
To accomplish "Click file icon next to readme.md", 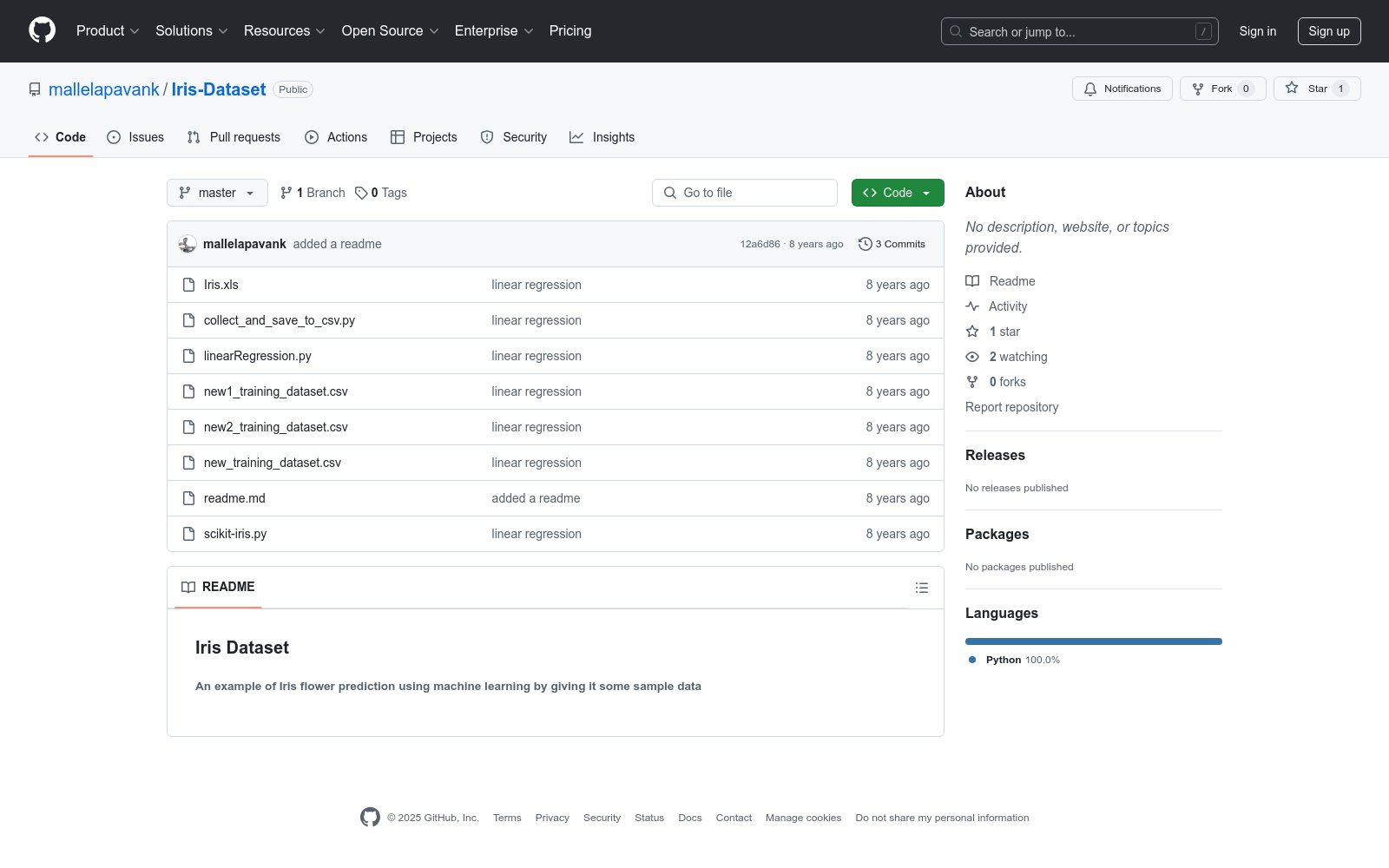I will [x=188, y=498].
